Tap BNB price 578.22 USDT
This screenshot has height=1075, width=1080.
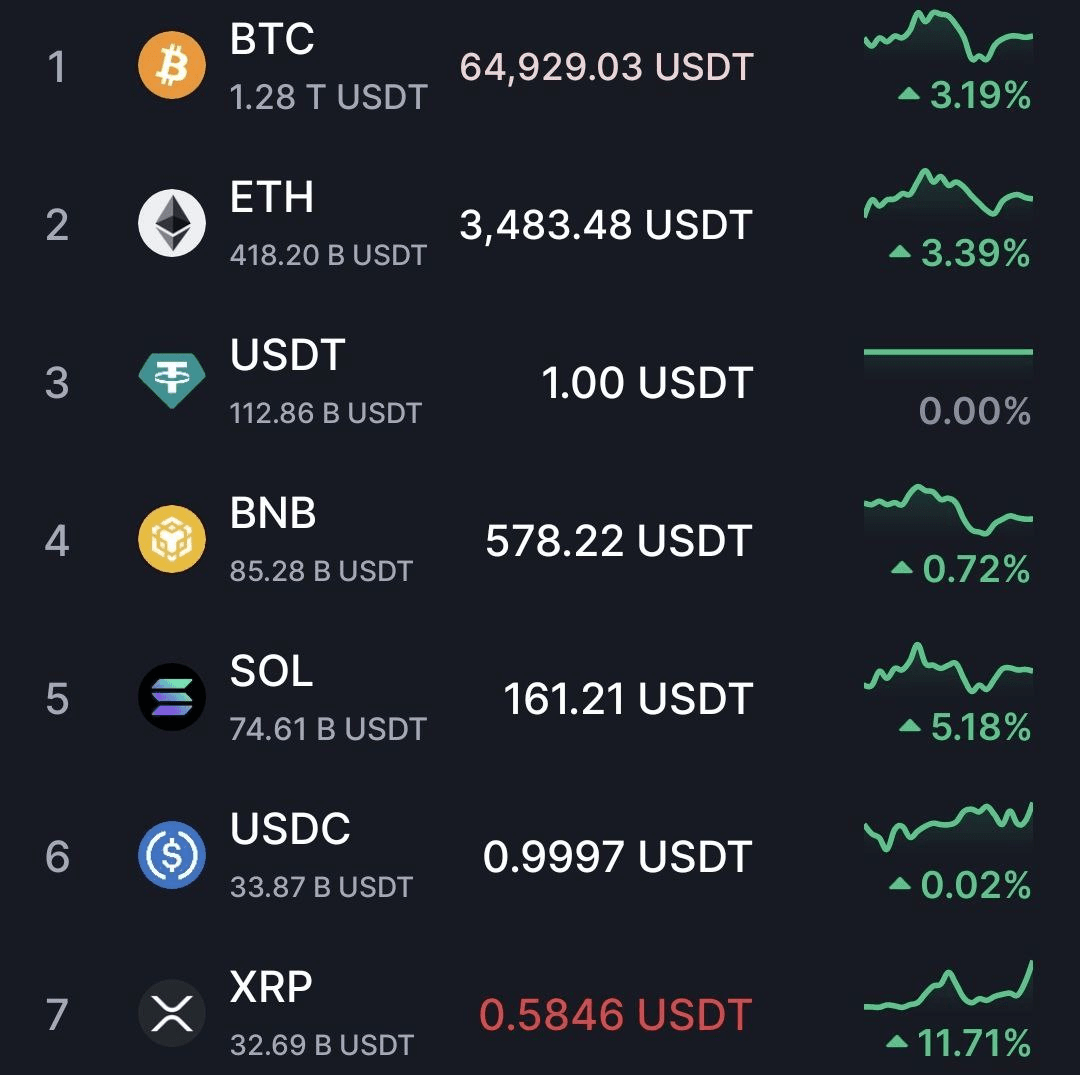pos(619,541)
